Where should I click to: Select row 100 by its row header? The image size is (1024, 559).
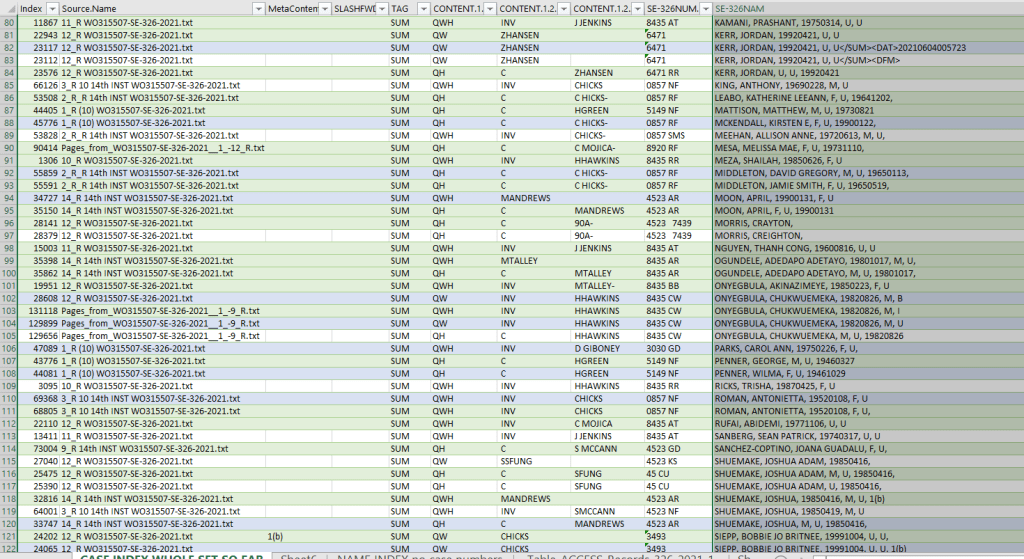[x=8, y=273]
